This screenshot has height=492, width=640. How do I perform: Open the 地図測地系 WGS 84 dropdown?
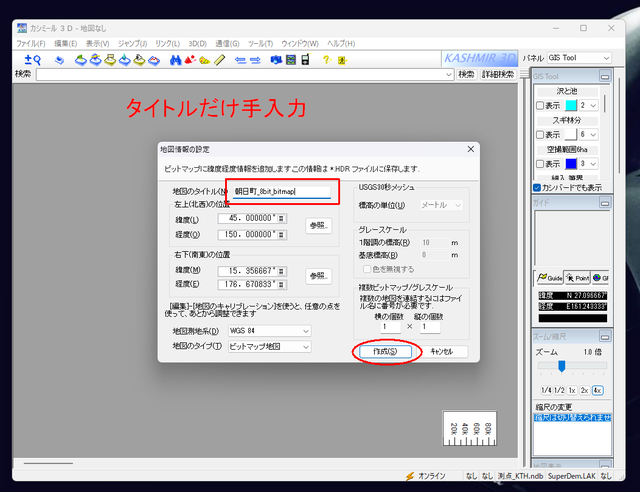[x=269, y=331]
